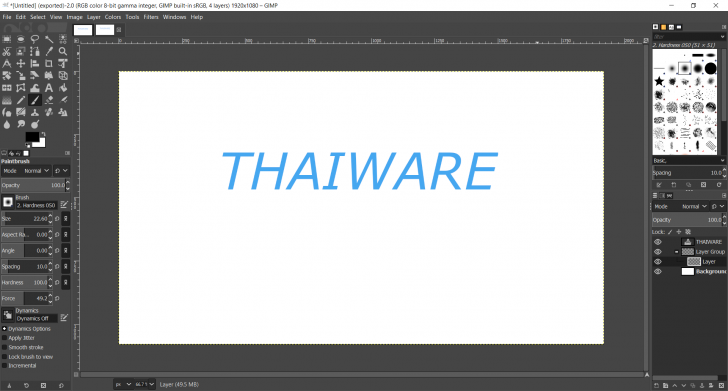Click the black foreground color swatch
The height and width of the screenshot is (391, 728).
(x=32, y=137)
